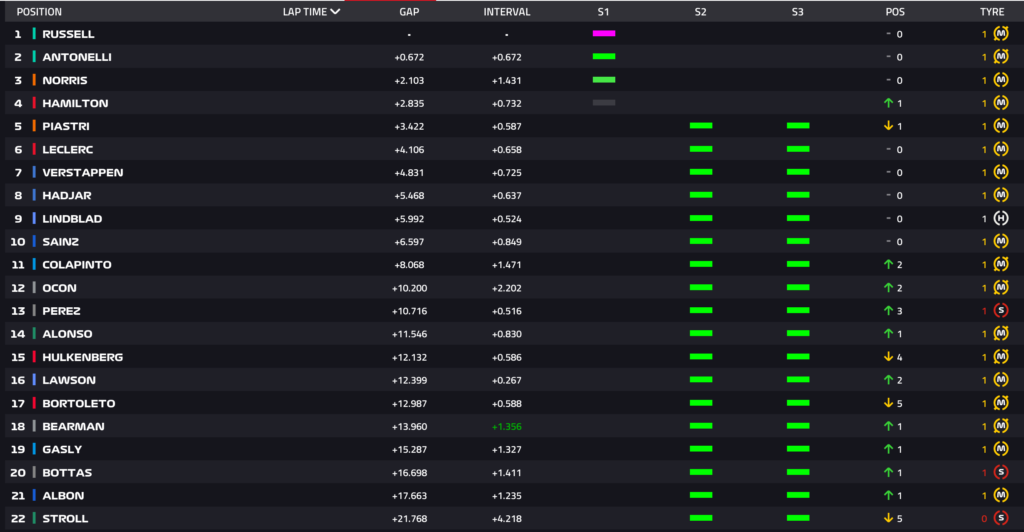Click gap value +2.103
Viewport: 1024px width, 532px height.
tap(409, 80)
